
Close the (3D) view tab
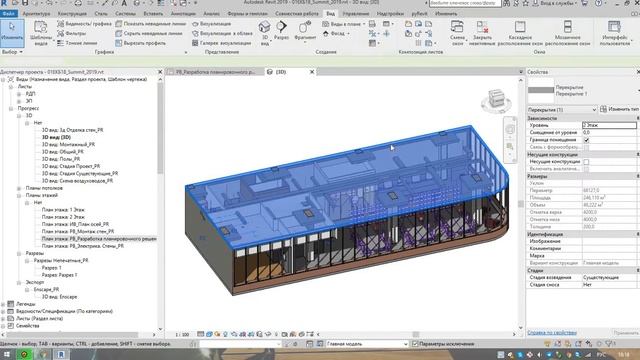click(312, 72)
